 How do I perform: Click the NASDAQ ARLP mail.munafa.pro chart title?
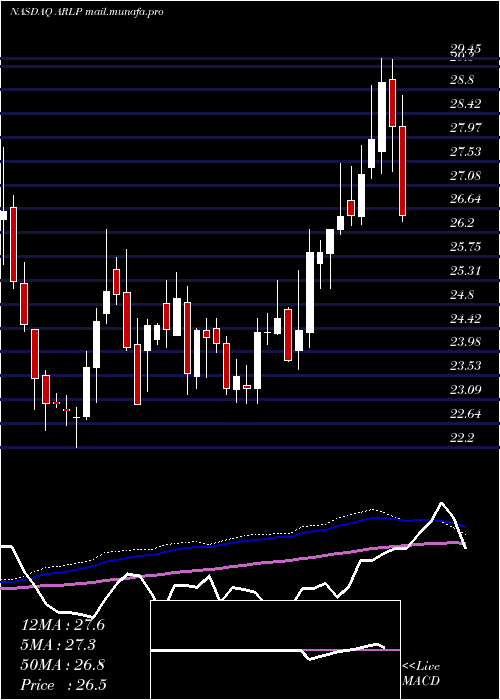point(86,12)
